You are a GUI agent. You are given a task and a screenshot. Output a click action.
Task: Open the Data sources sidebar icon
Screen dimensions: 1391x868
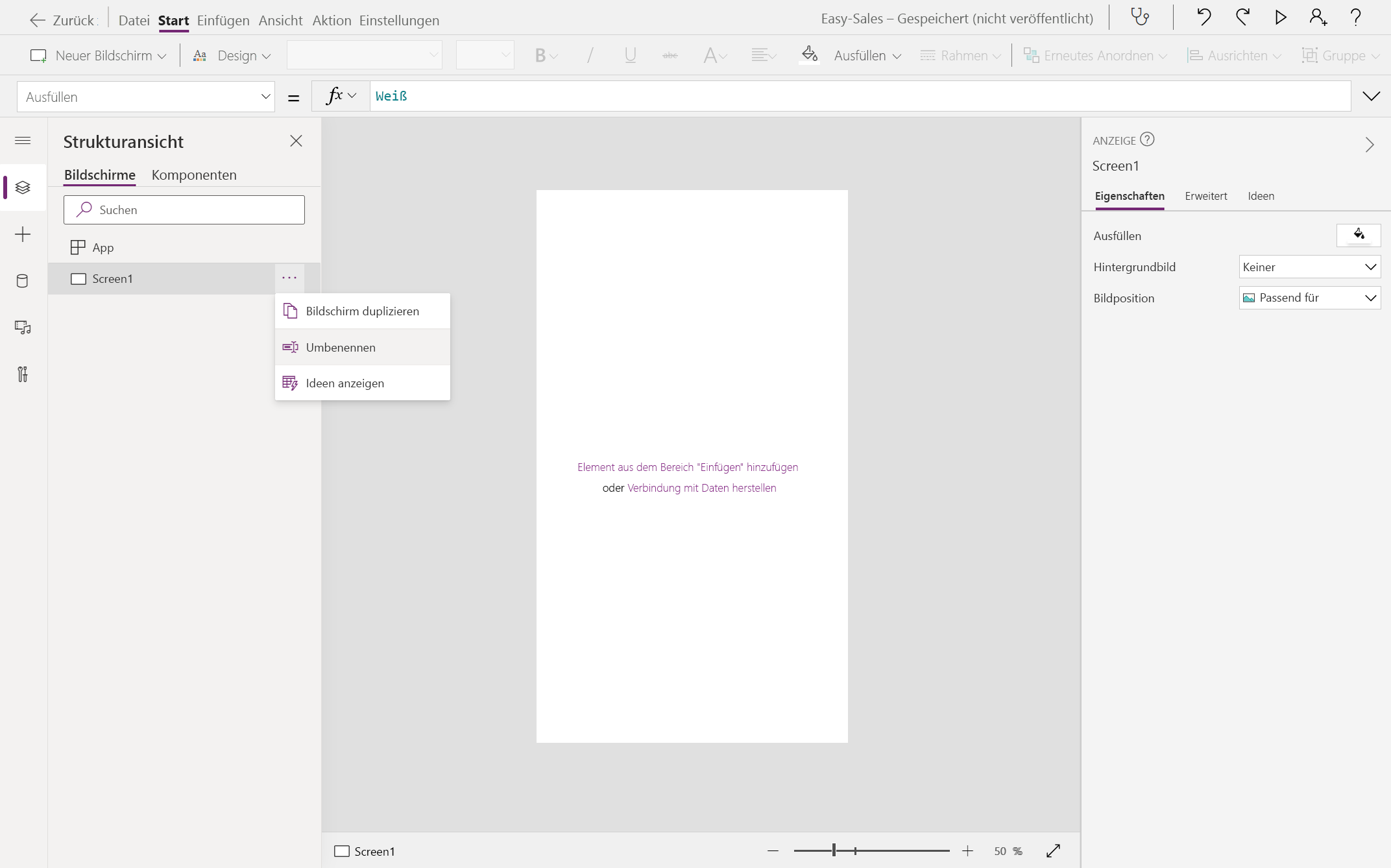(23, 281)
